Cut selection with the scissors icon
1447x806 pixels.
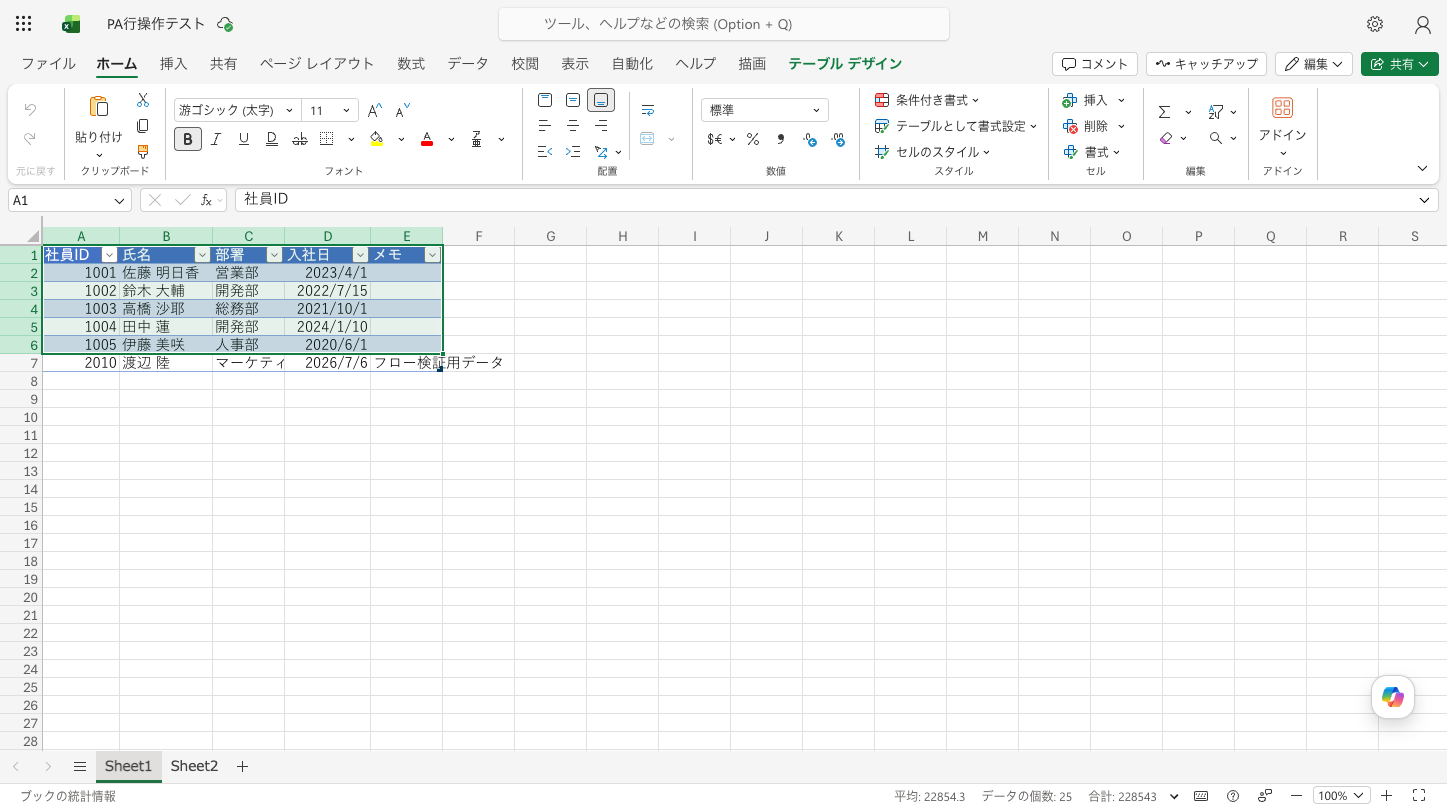pyautogui.click(x=143, y=100)
